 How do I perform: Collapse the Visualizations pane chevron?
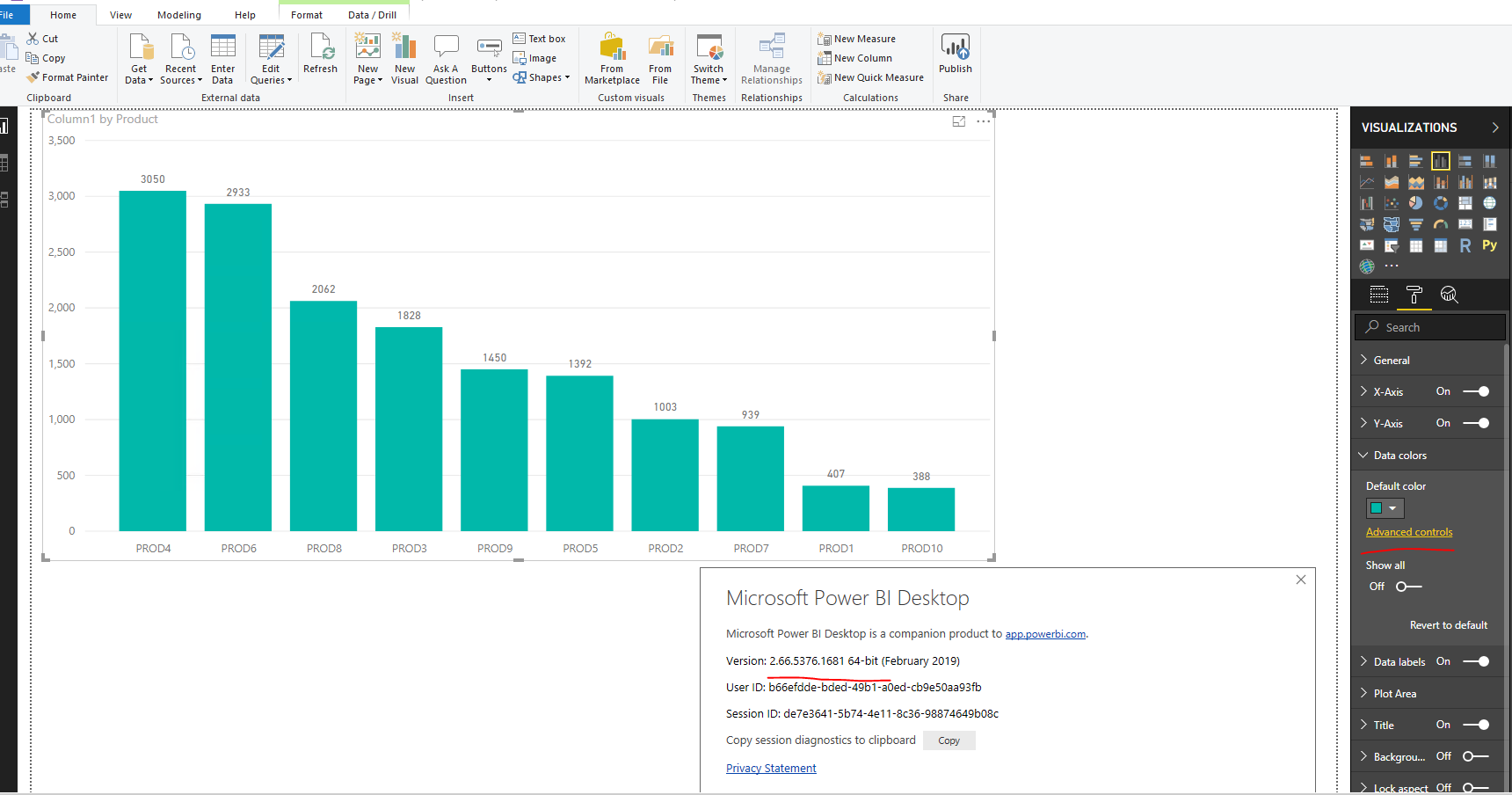coord(1495,128)
